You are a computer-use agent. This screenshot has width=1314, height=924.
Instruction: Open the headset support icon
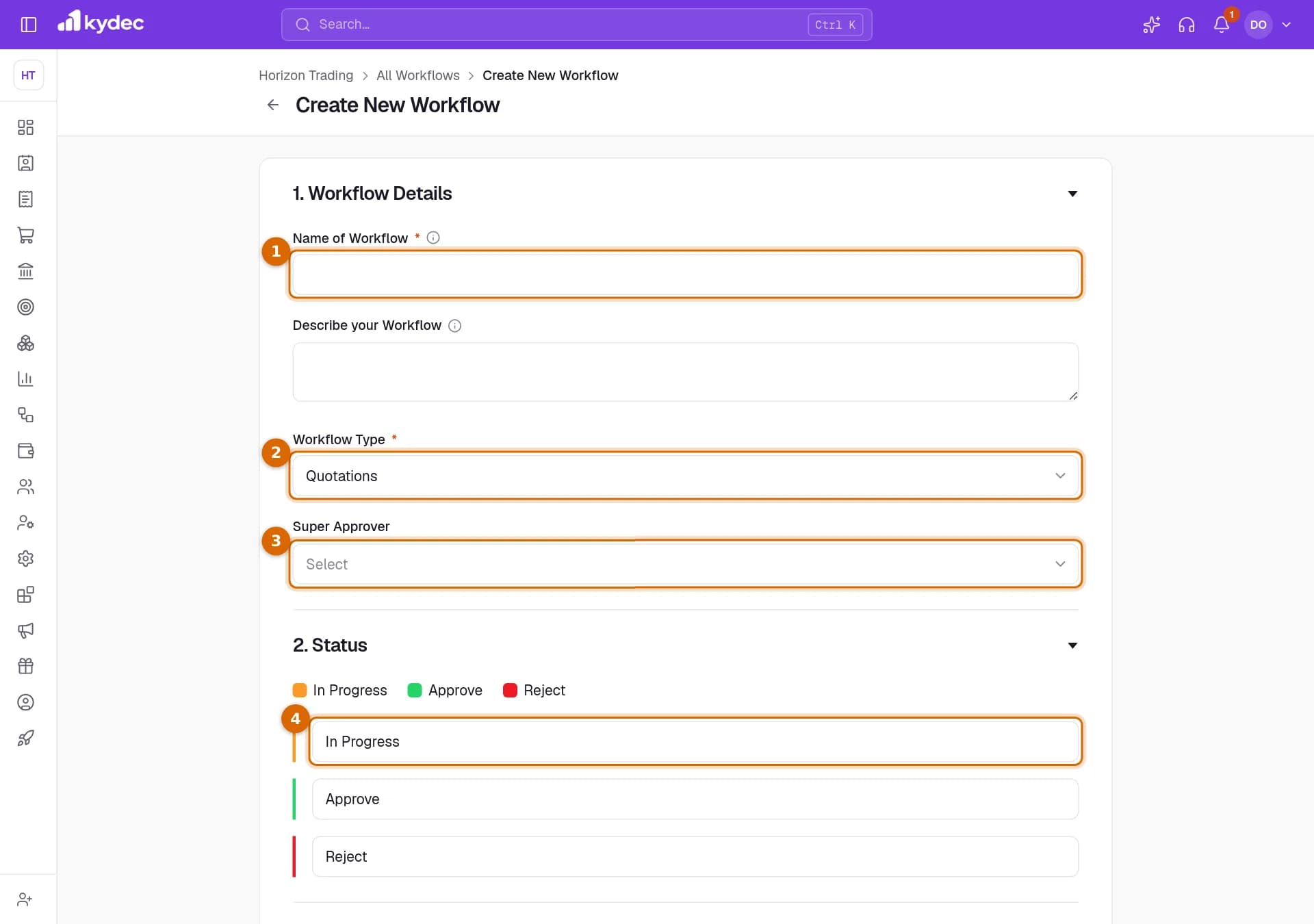tap(1187, 25)
